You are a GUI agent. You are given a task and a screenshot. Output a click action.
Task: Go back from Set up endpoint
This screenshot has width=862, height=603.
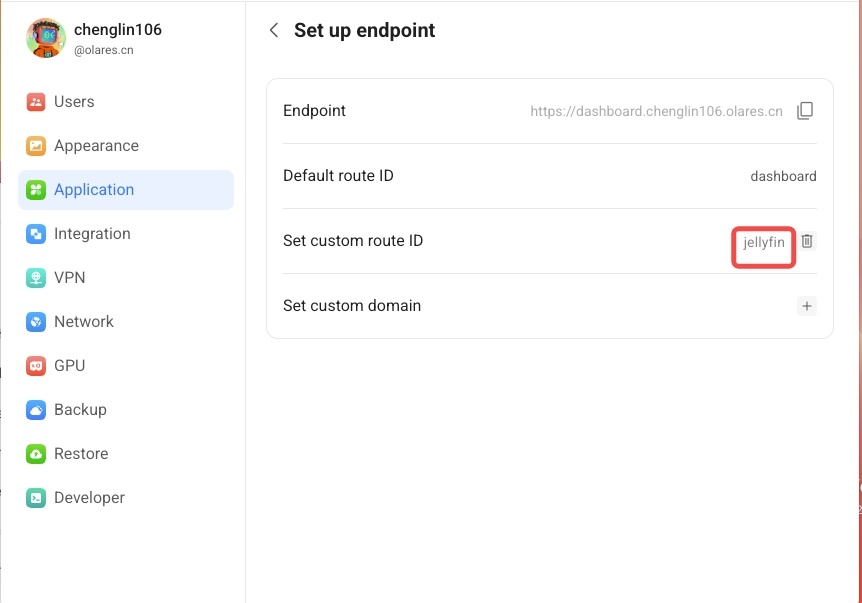pyautogui.click(x=274, y=30)
